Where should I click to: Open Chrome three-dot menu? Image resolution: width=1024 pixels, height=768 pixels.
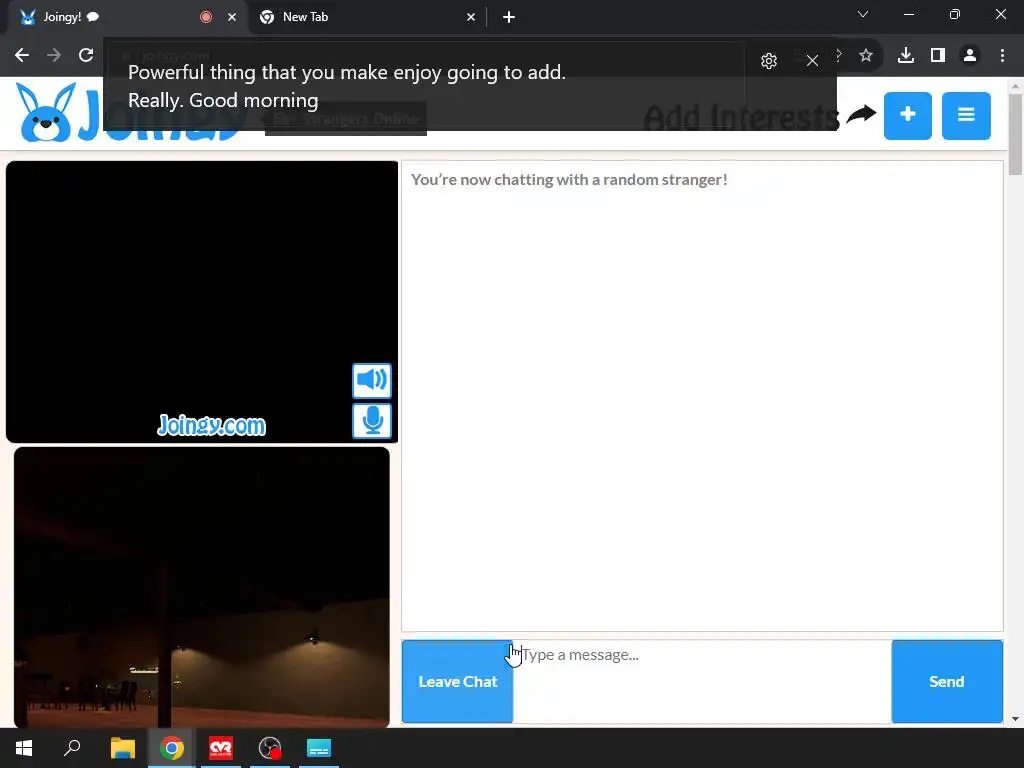click(1002, 55)
